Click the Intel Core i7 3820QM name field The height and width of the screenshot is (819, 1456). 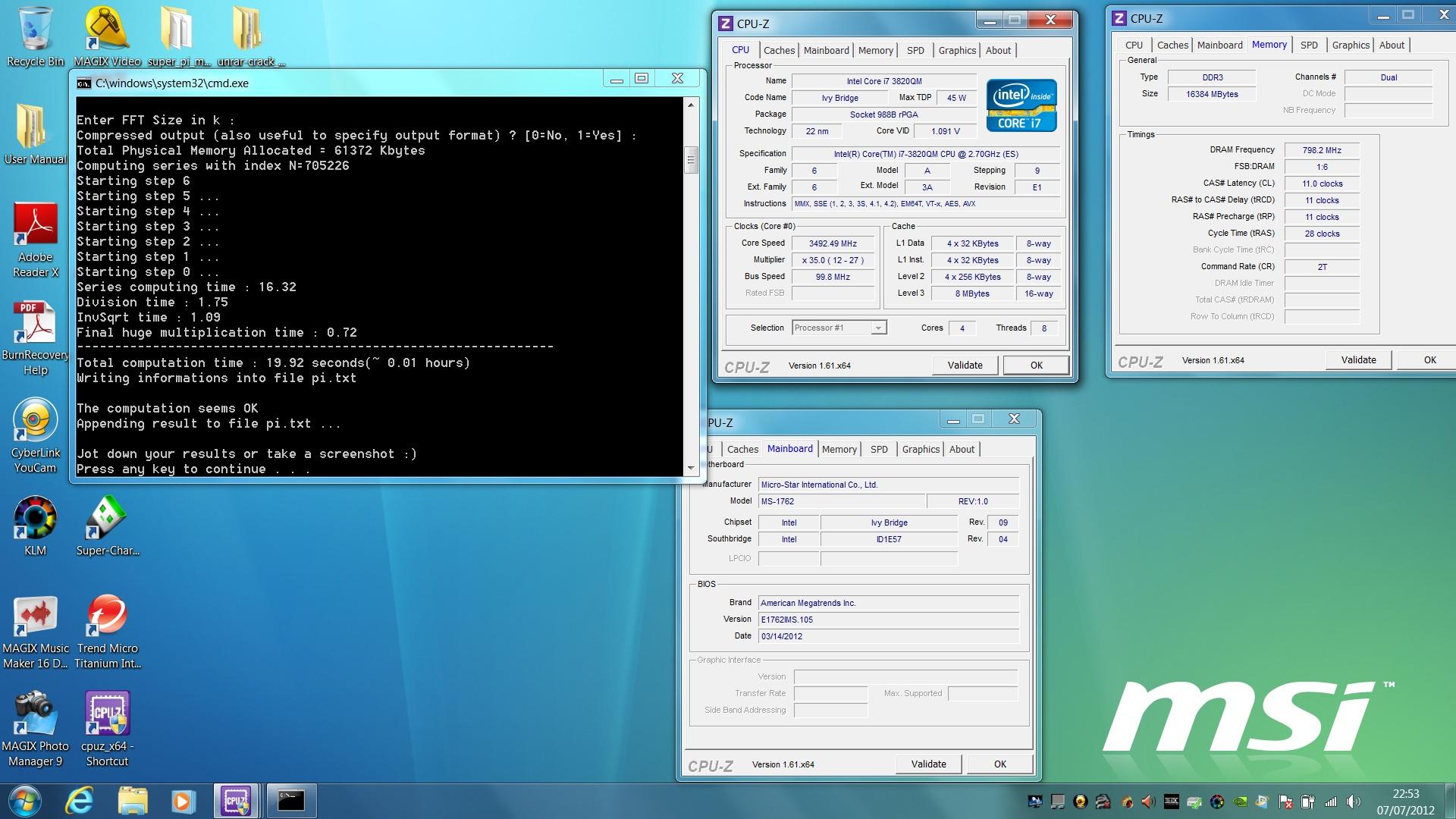tap(883, 81)
